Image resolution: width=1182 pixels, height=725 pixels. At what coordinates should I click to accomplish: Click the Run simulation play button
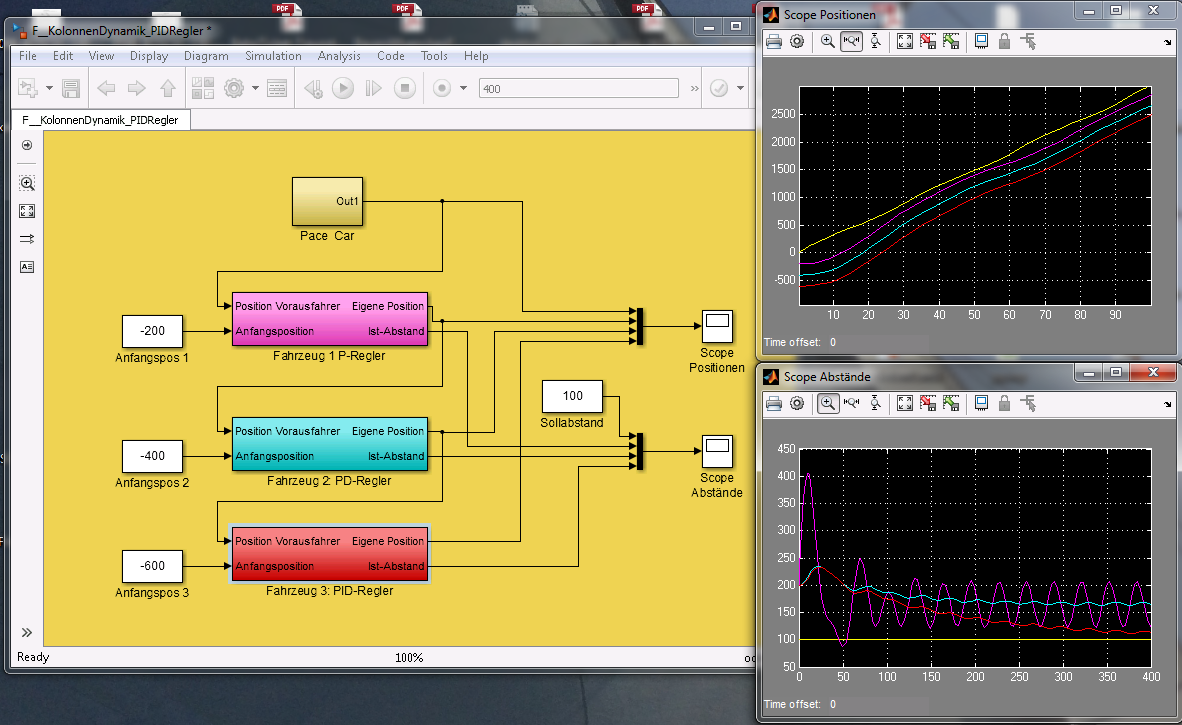(343, 88)
